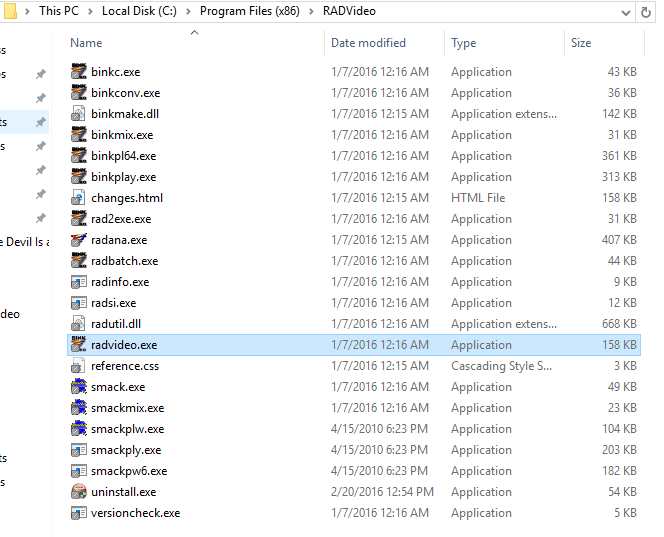Click the 668 KB size cell
Screen dimensions: 664x537
point(619,324)
